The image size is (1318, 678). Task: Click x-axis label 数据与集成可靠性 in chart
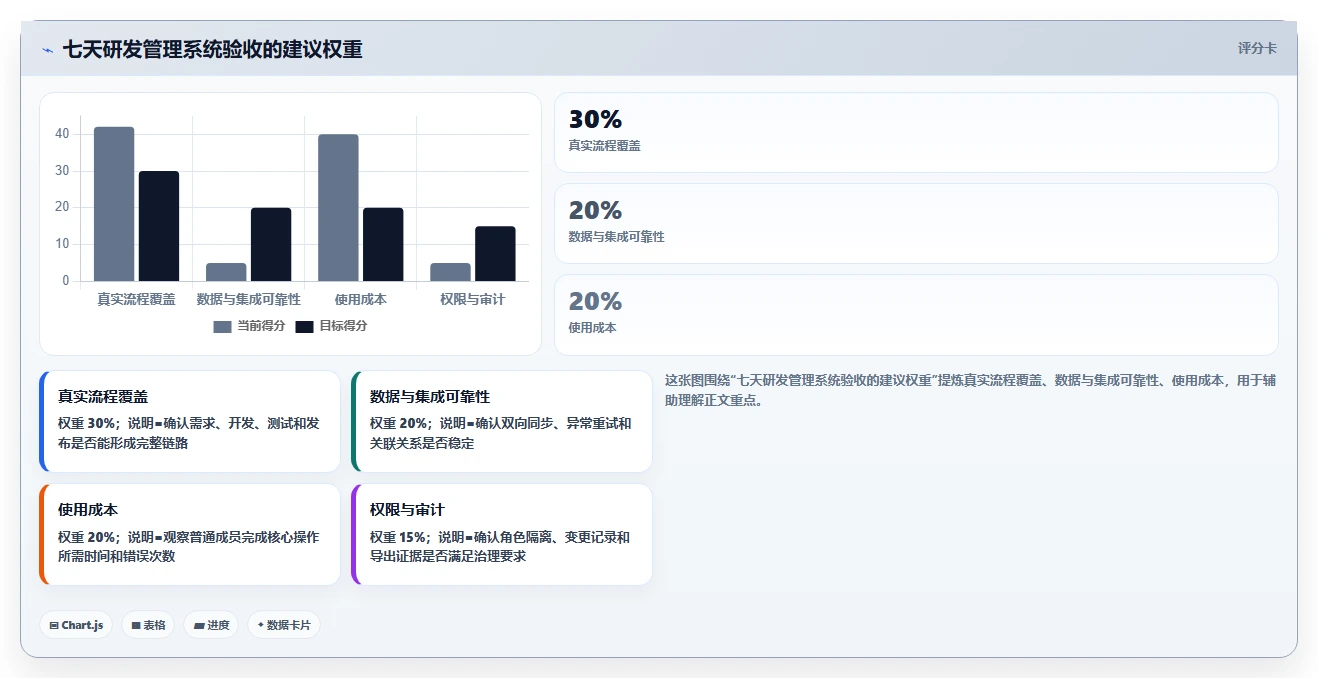point(249,299)
